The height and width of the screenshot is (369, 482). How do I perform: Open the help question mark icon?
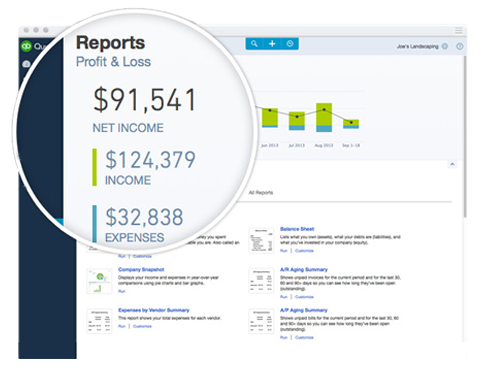click(460, 46)
